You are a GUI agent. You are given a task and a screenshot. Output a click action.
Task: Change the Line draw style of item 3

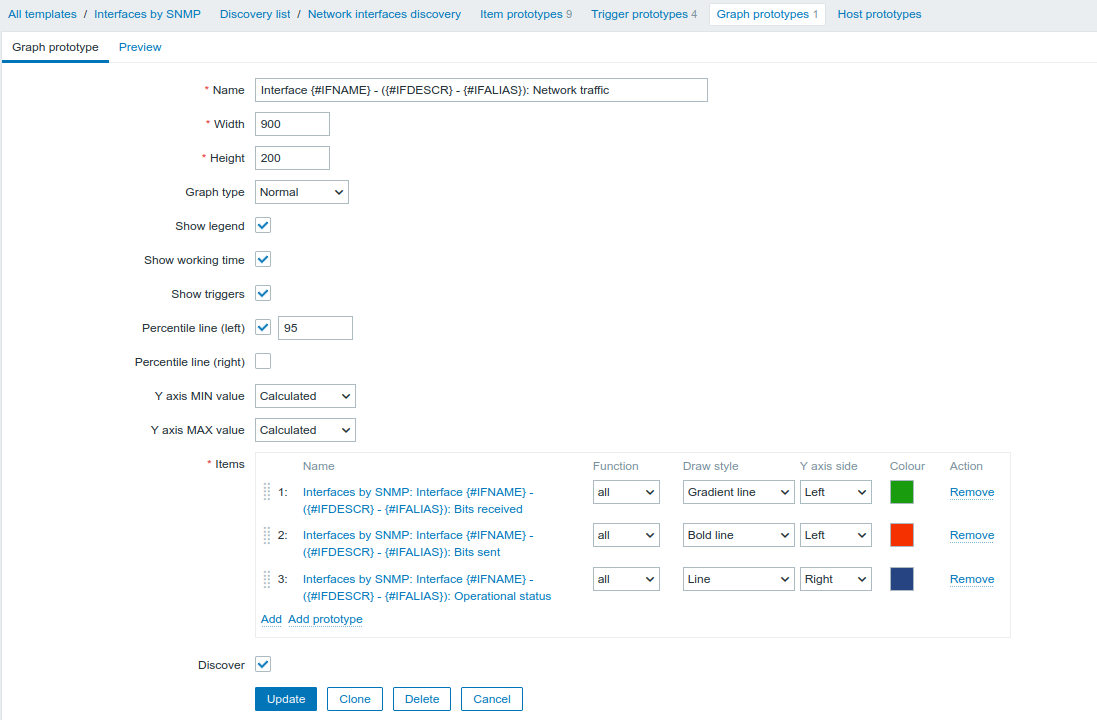[738, 579]
